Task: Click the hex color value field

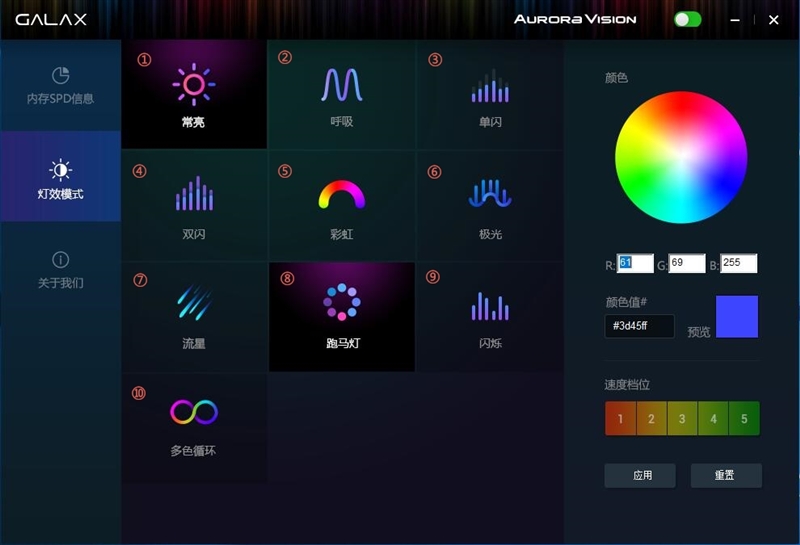Action: pyautogui.click(x=639, y=327)
